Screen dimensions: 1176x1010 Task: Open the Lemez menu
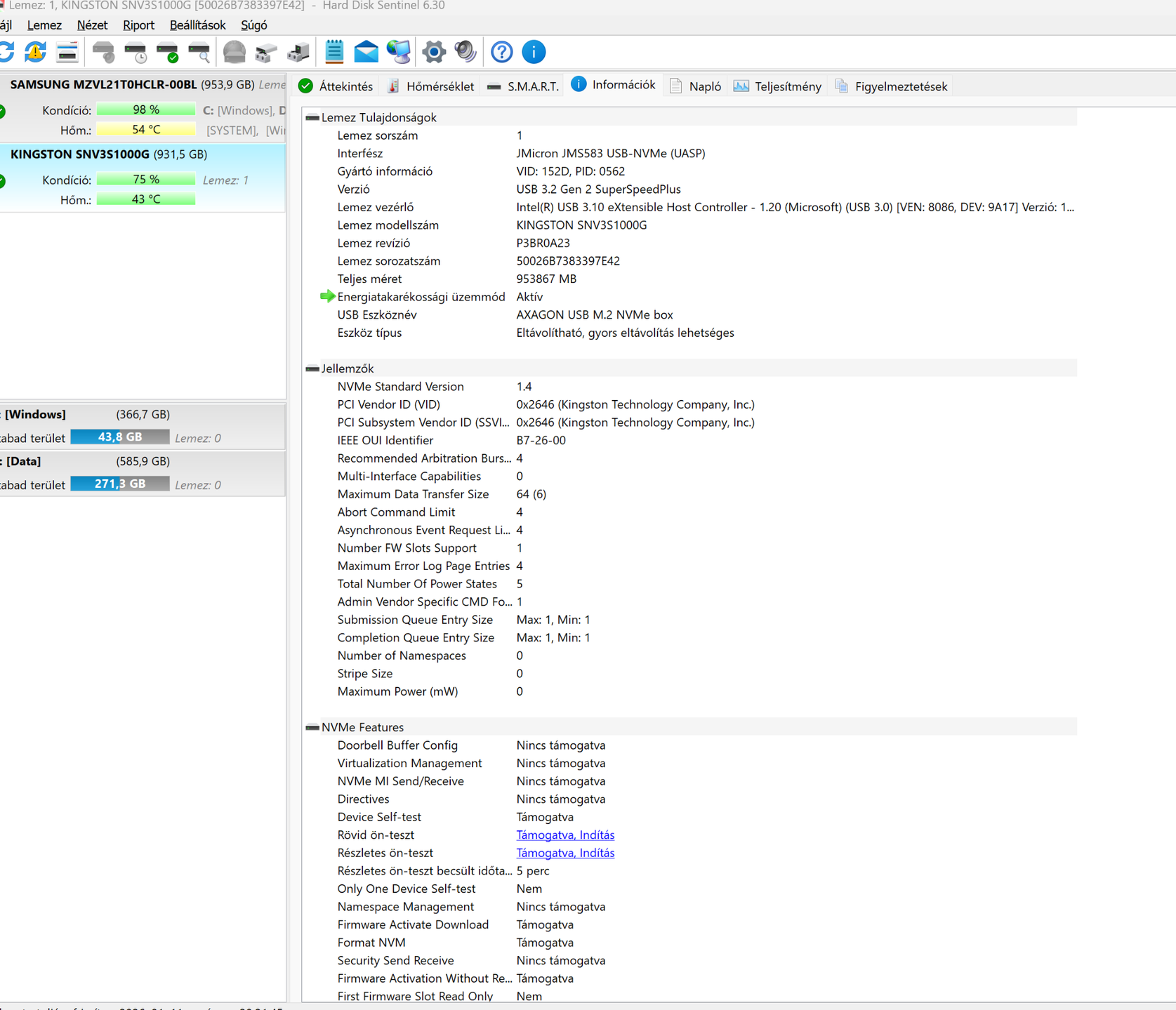pyautogui.click(x=44, y=25)
